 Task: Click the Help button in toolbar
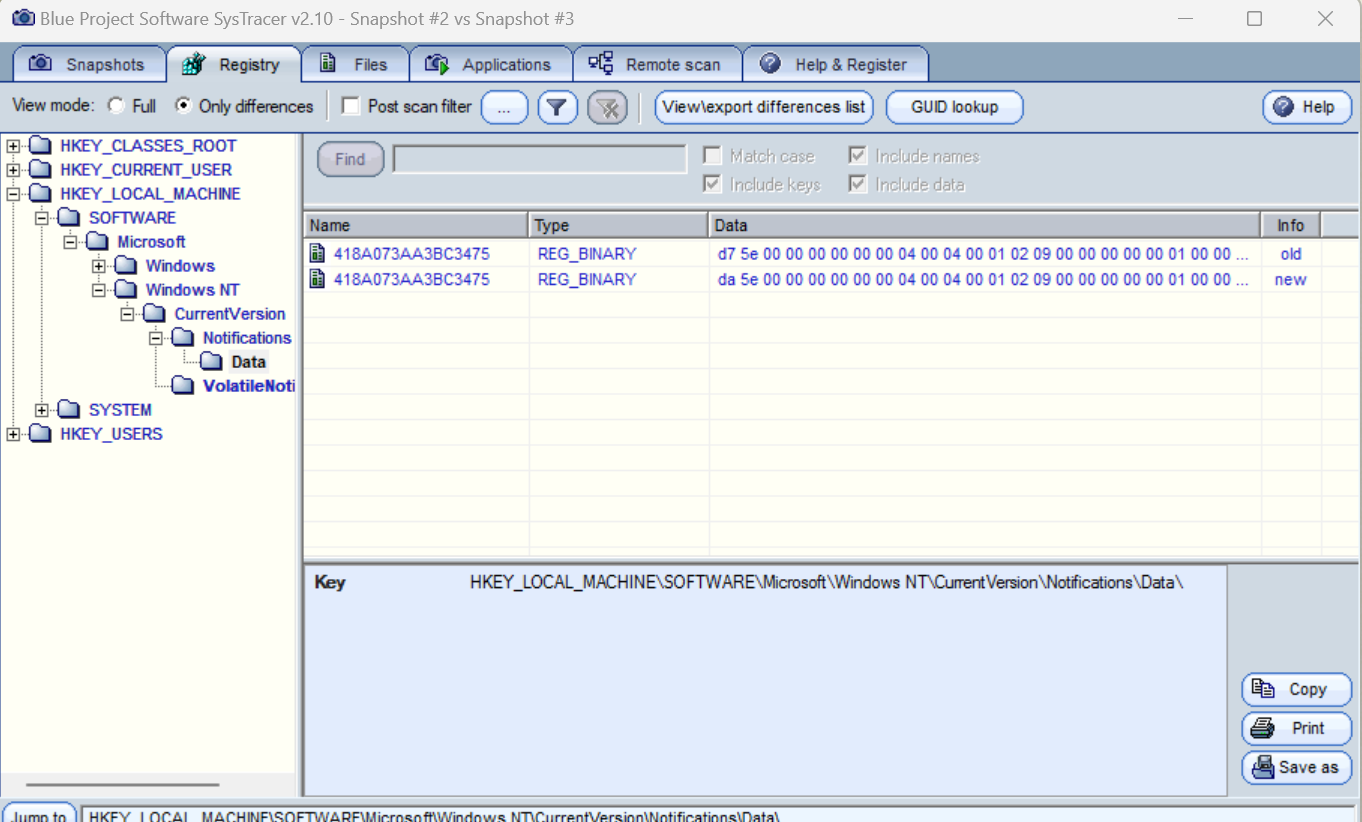(1307, 107)
